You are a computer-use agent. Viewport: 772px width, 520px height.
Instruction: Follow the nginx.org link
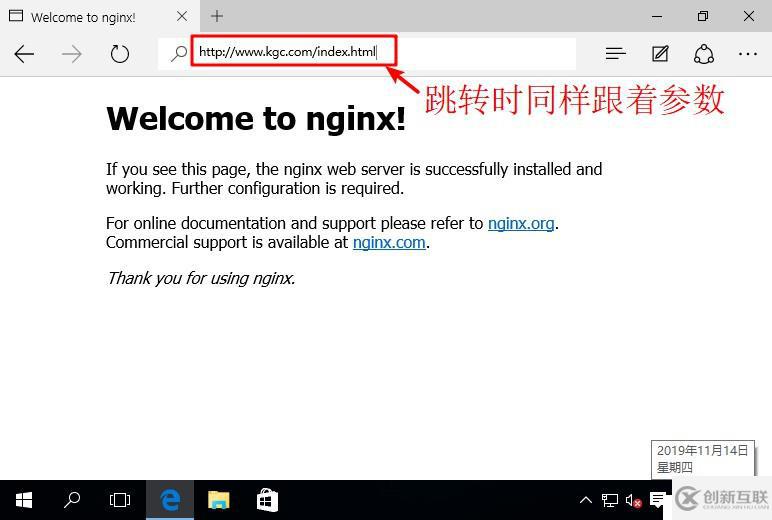(x=521, y=224)
